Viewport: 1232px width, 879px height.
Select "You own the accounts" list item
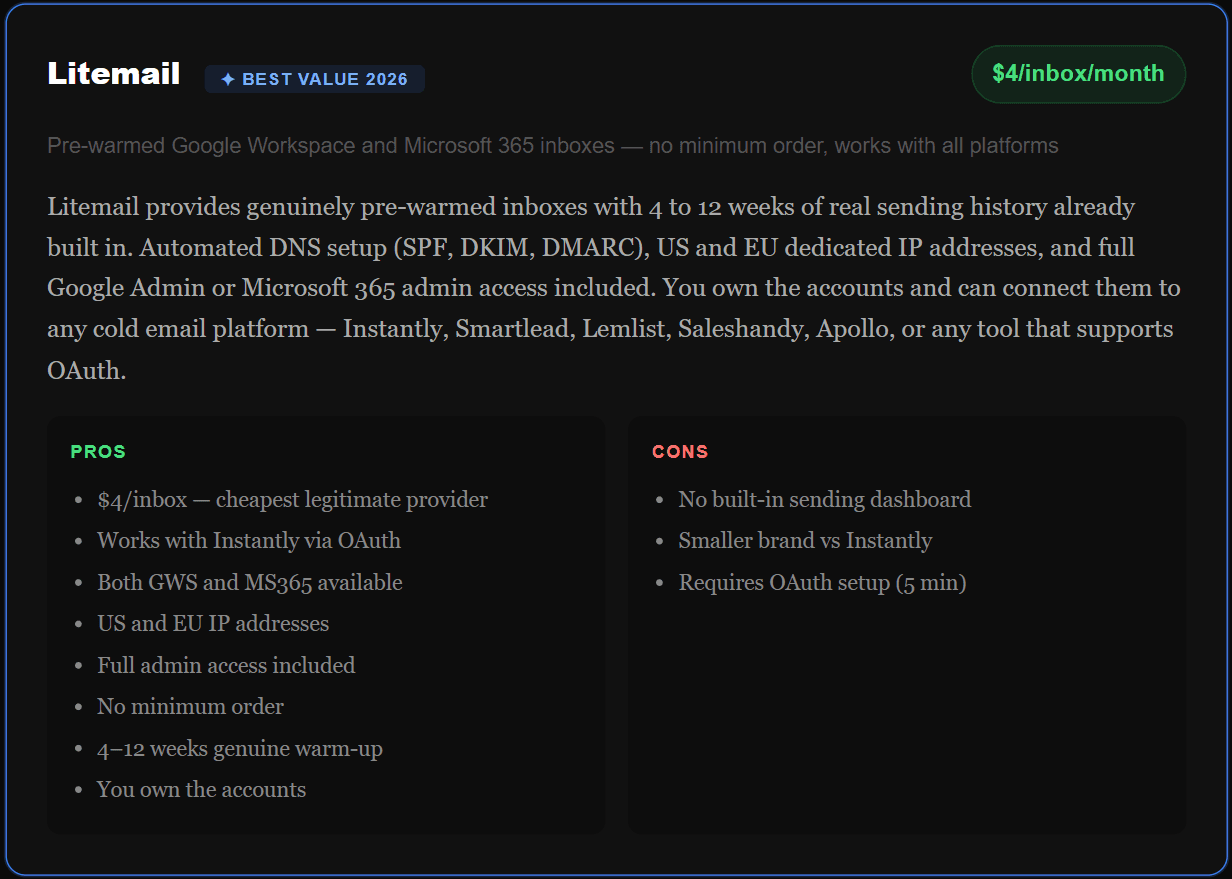[x=201, y=790]
